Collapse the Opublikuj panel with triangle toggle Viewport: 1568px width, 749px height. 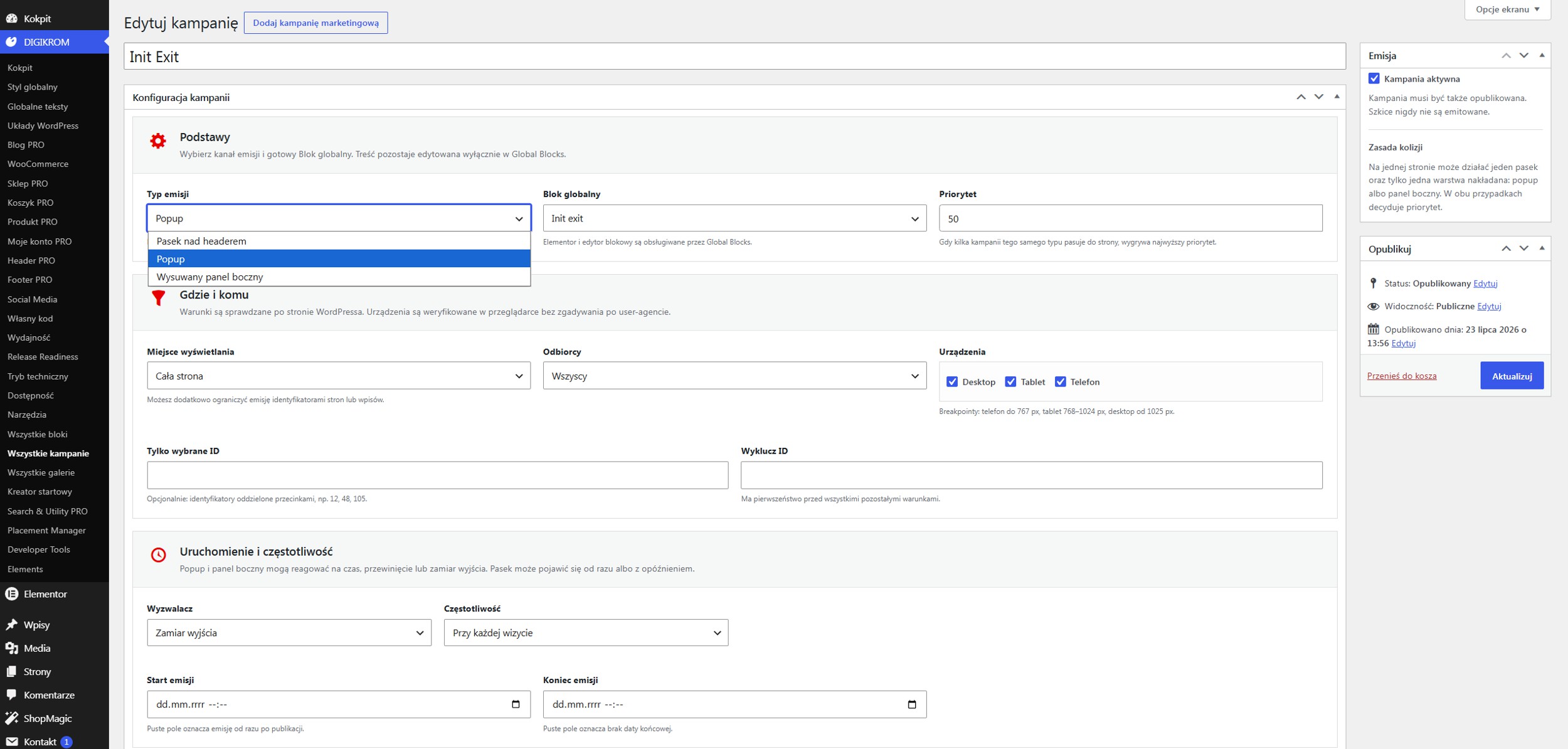1542,248
